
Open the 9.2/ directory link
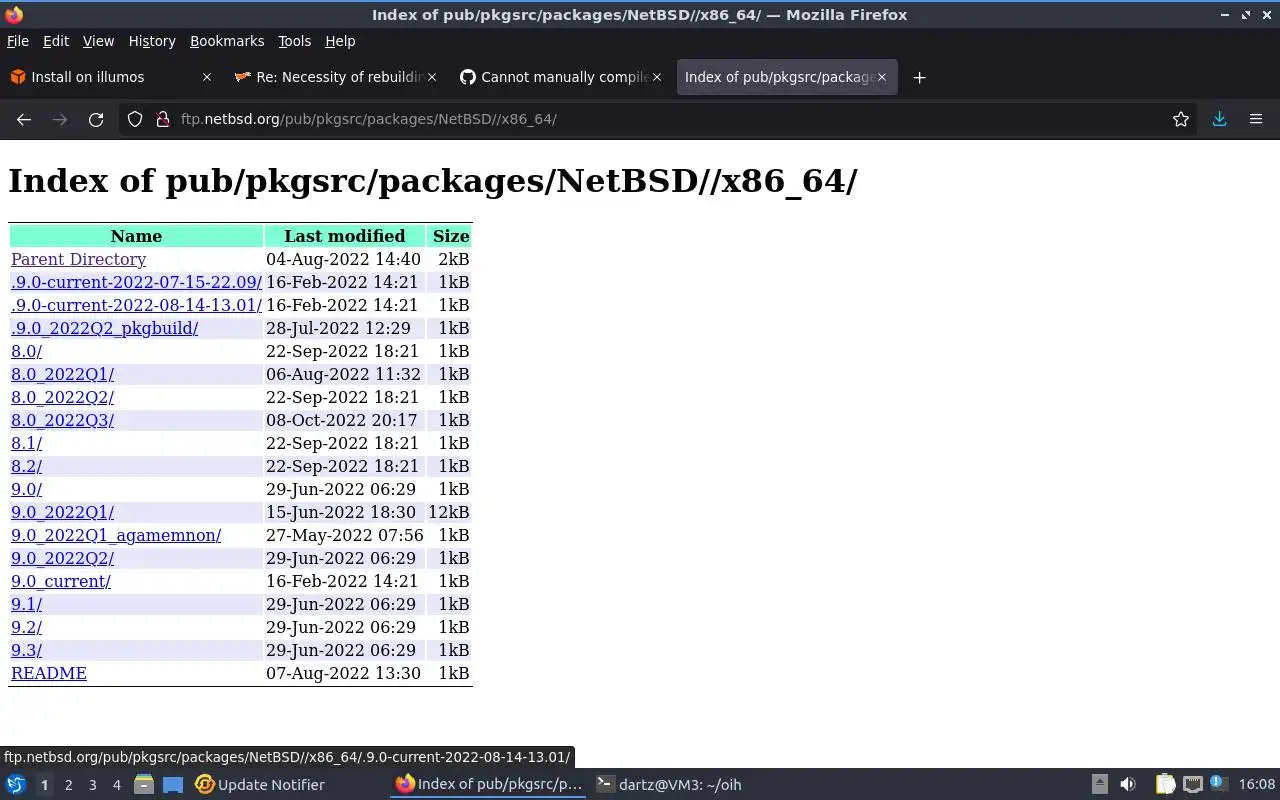click(x=26, y=627)
